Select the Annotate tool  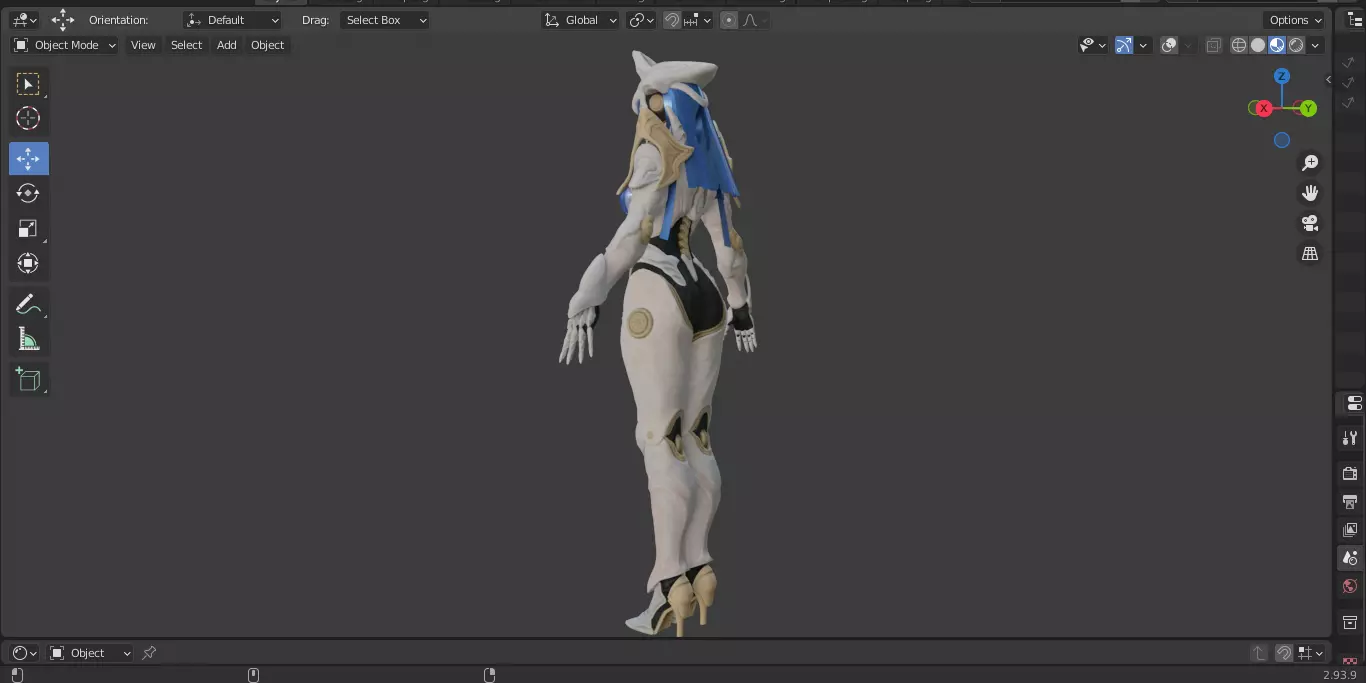click(28, 305)
